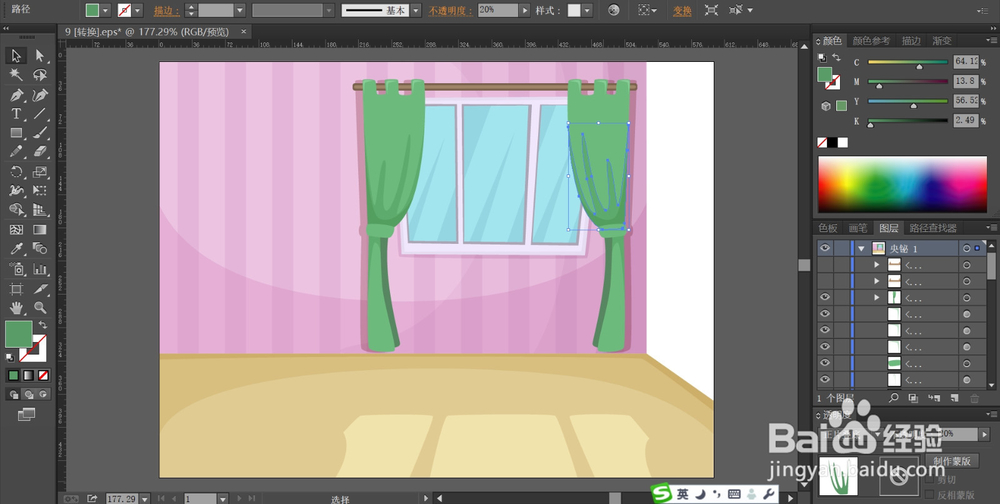Viewport: 1000px width, 504px height.
Task: Expand the third sublayer triangle
Action: click(x=877, y=297)
